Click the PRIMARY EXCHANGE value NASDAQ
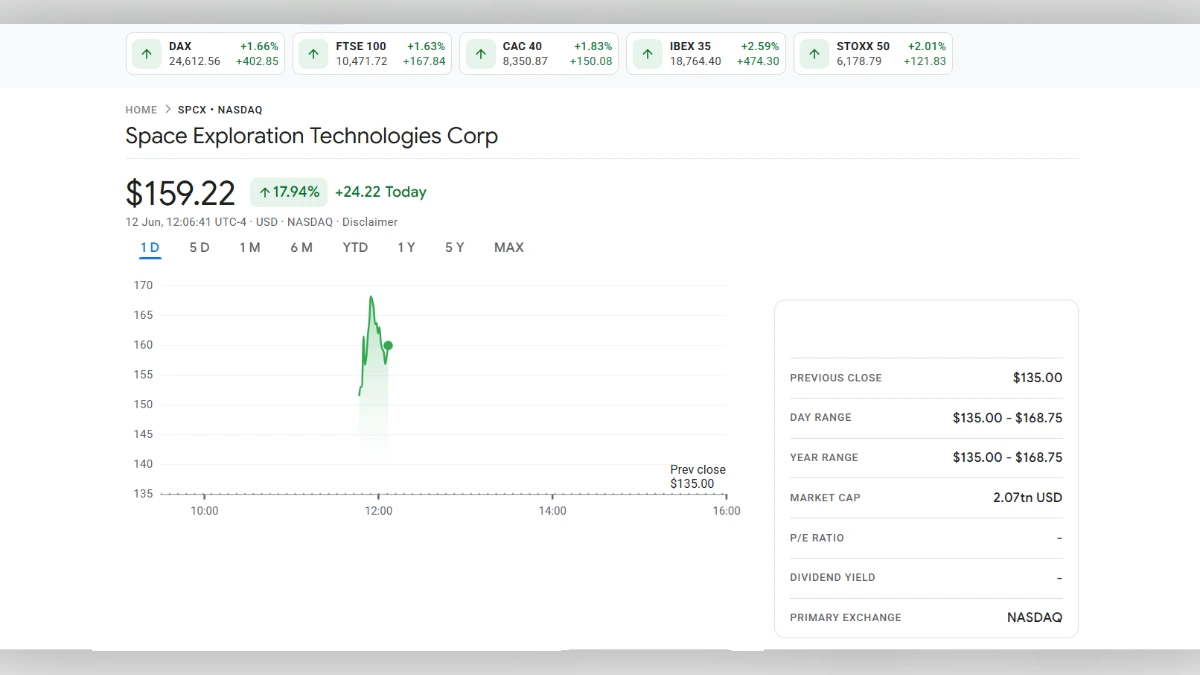The height and width of the screenshot is (675, 1200). [x=1035, y=618]
